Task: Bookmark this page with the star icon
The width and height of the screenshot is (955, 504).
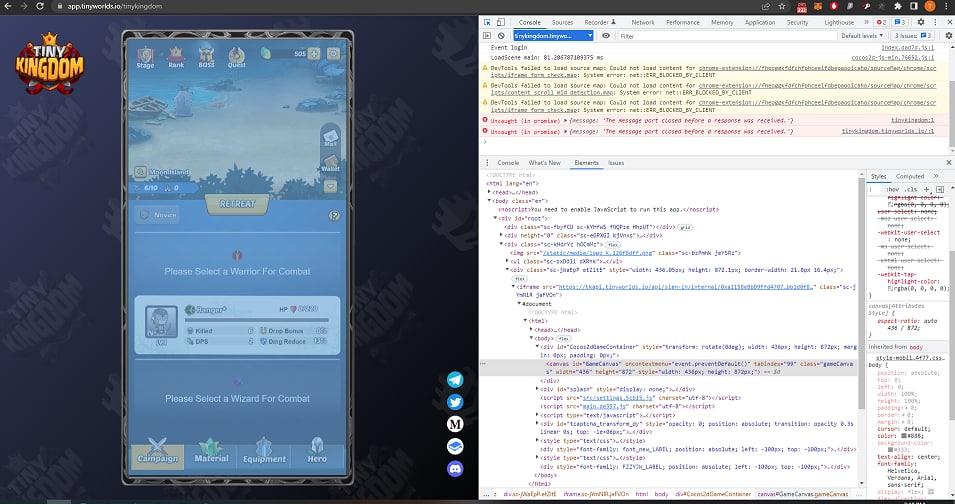Action: click(x=782, y=6)
